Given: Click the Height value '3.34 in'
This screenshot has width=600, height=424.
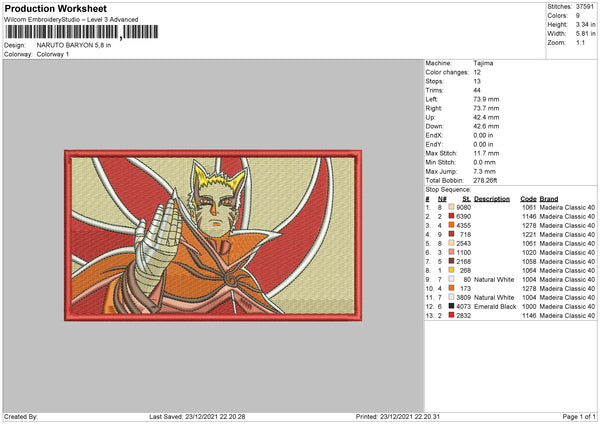Looking at the screenshot, I should tap(585, 24).
